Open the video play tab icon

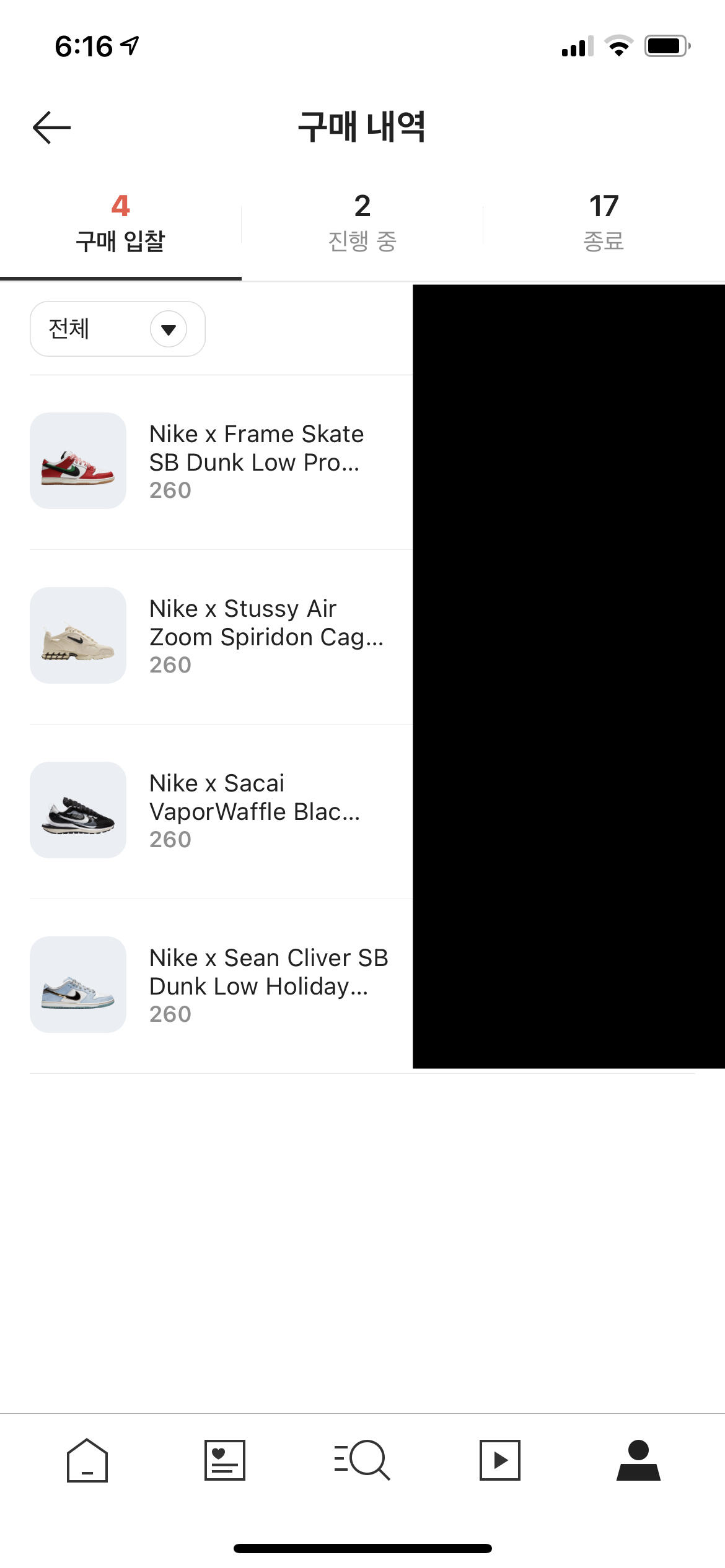click(500, 1460)
